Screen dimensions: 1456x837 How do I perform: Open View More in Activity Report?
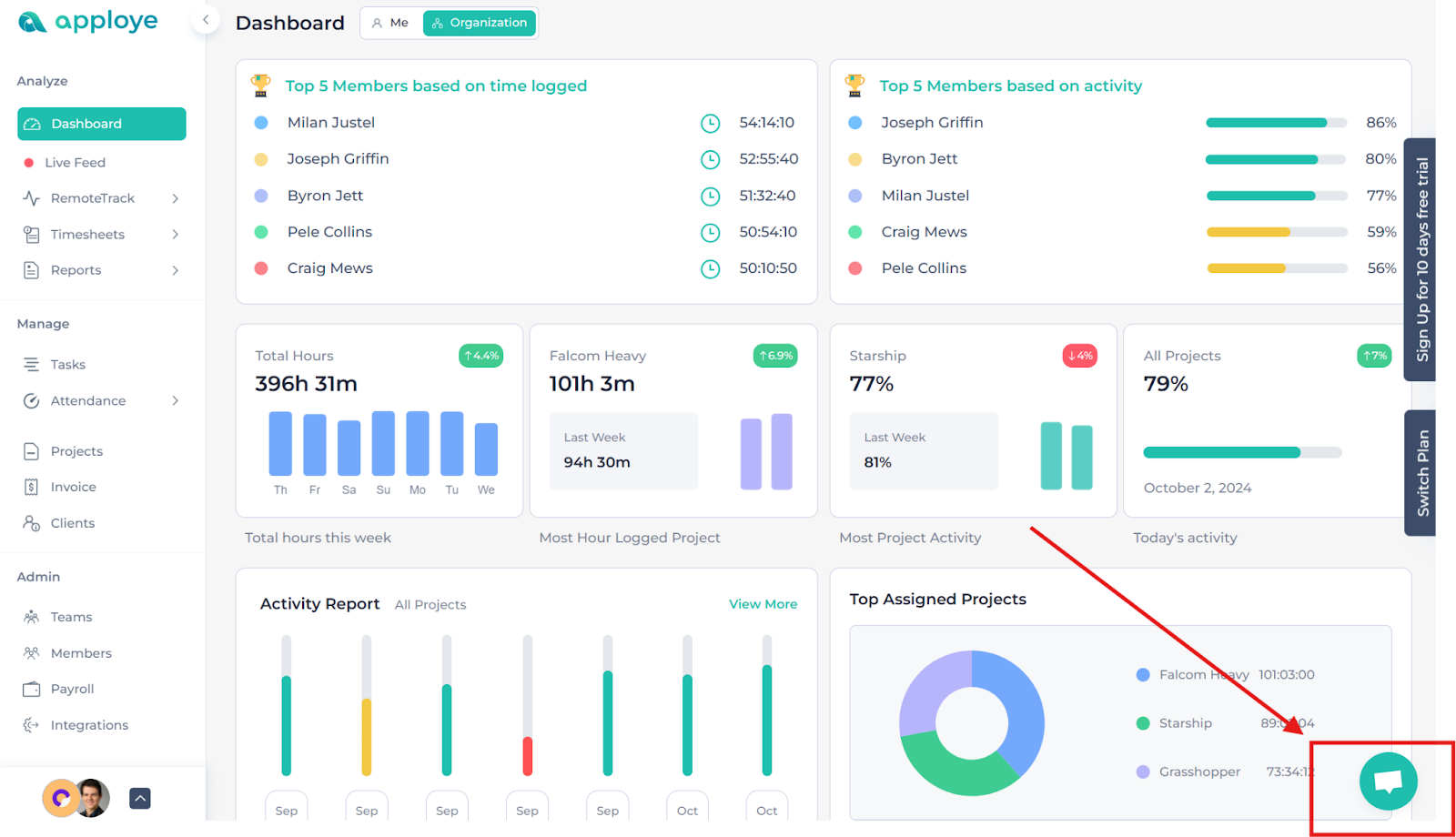pyautogui.click(x=763, y=604)
